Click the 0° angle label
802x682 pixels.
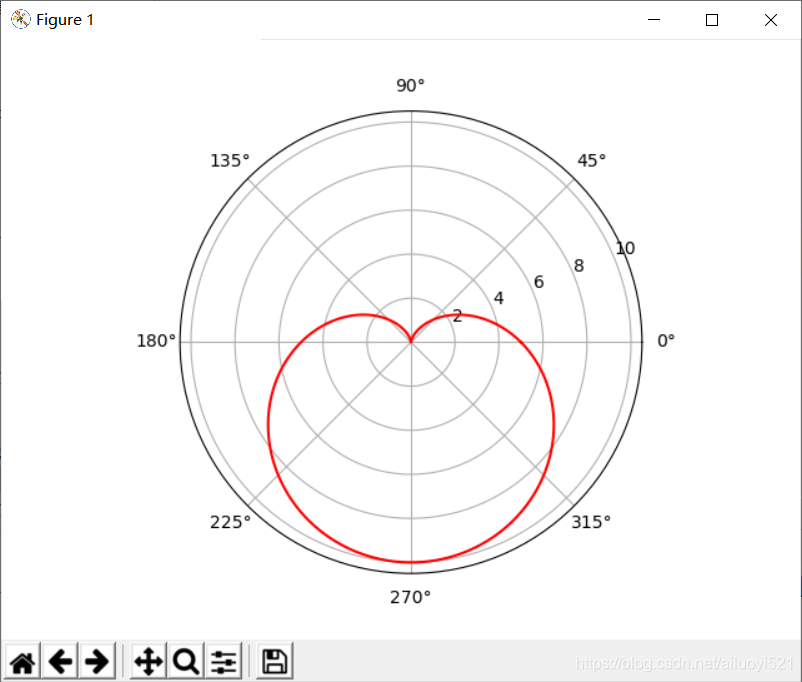(x=666, y=341)
